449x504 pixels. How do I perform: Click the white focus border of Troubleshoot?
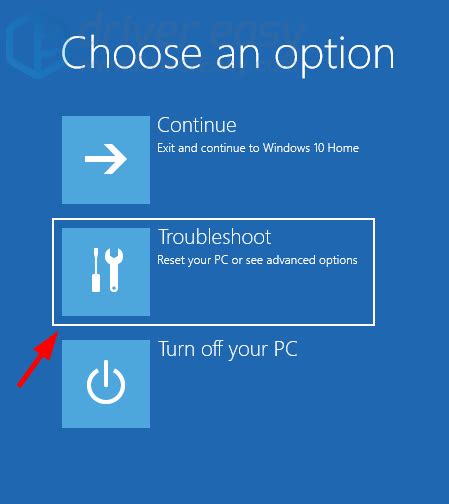click(213, 219)
